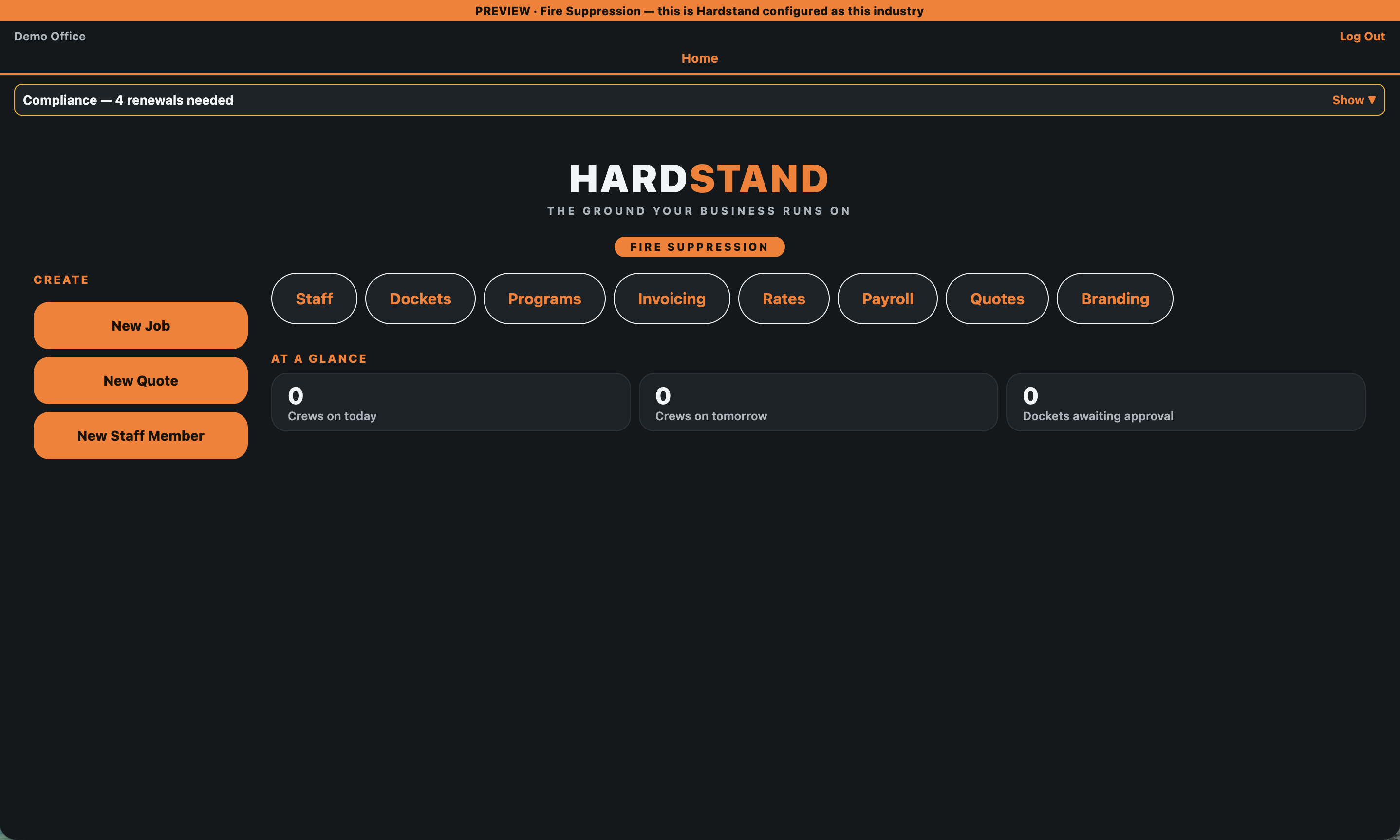Open the Invoicing section
The image size is (1400, 840).
point(672,299)
